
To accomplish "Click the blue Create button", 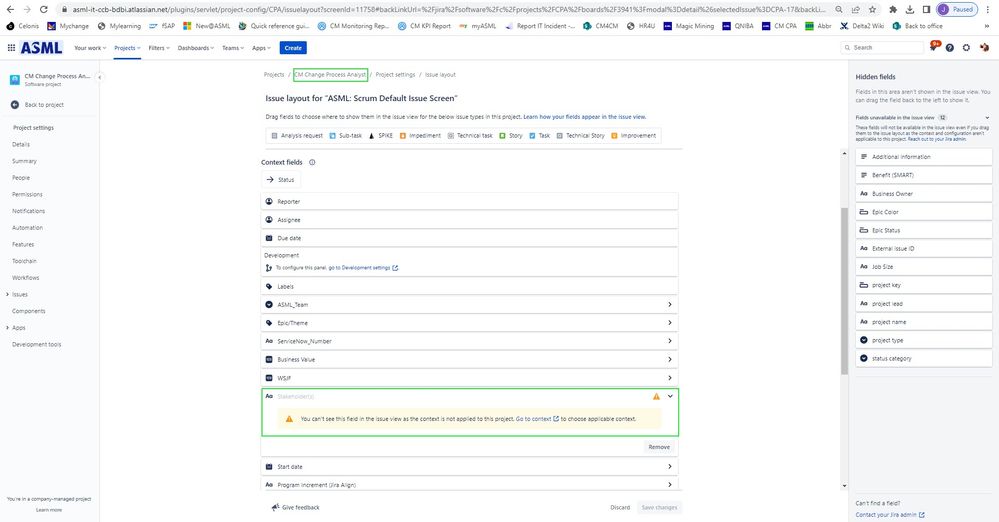I will (293, 48).
